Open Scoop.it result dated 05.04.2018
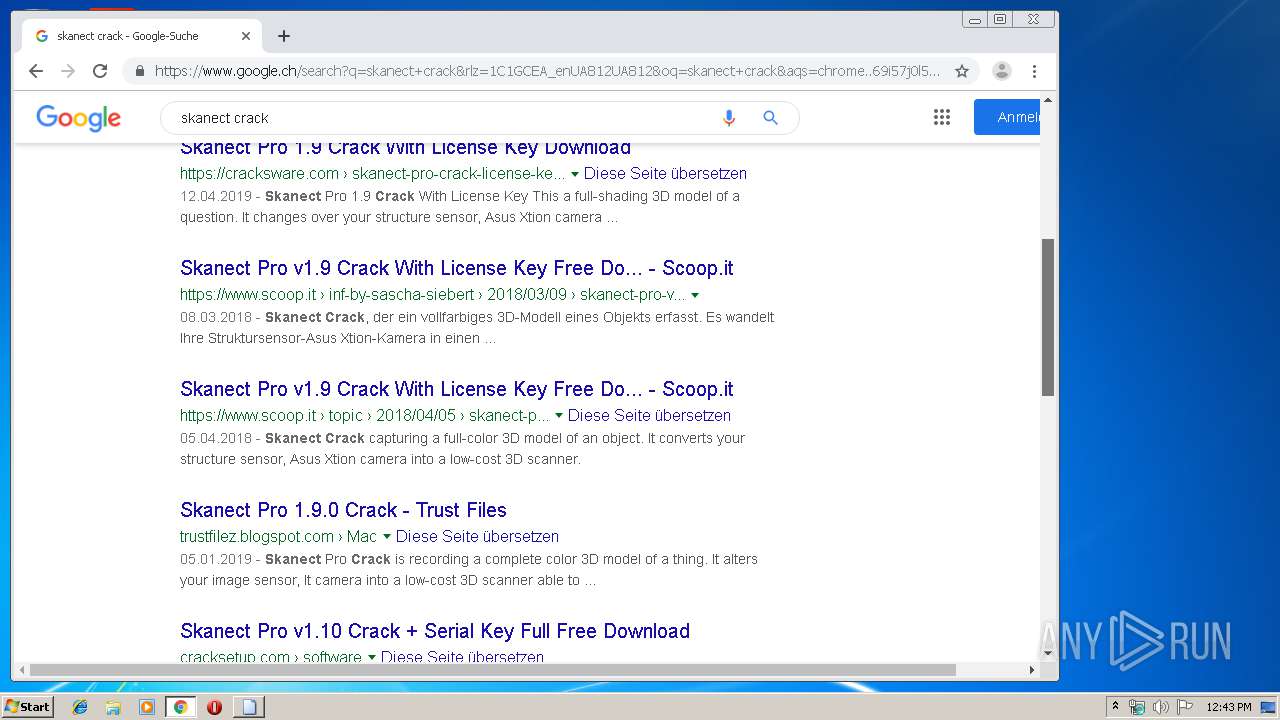 (456, 389)
